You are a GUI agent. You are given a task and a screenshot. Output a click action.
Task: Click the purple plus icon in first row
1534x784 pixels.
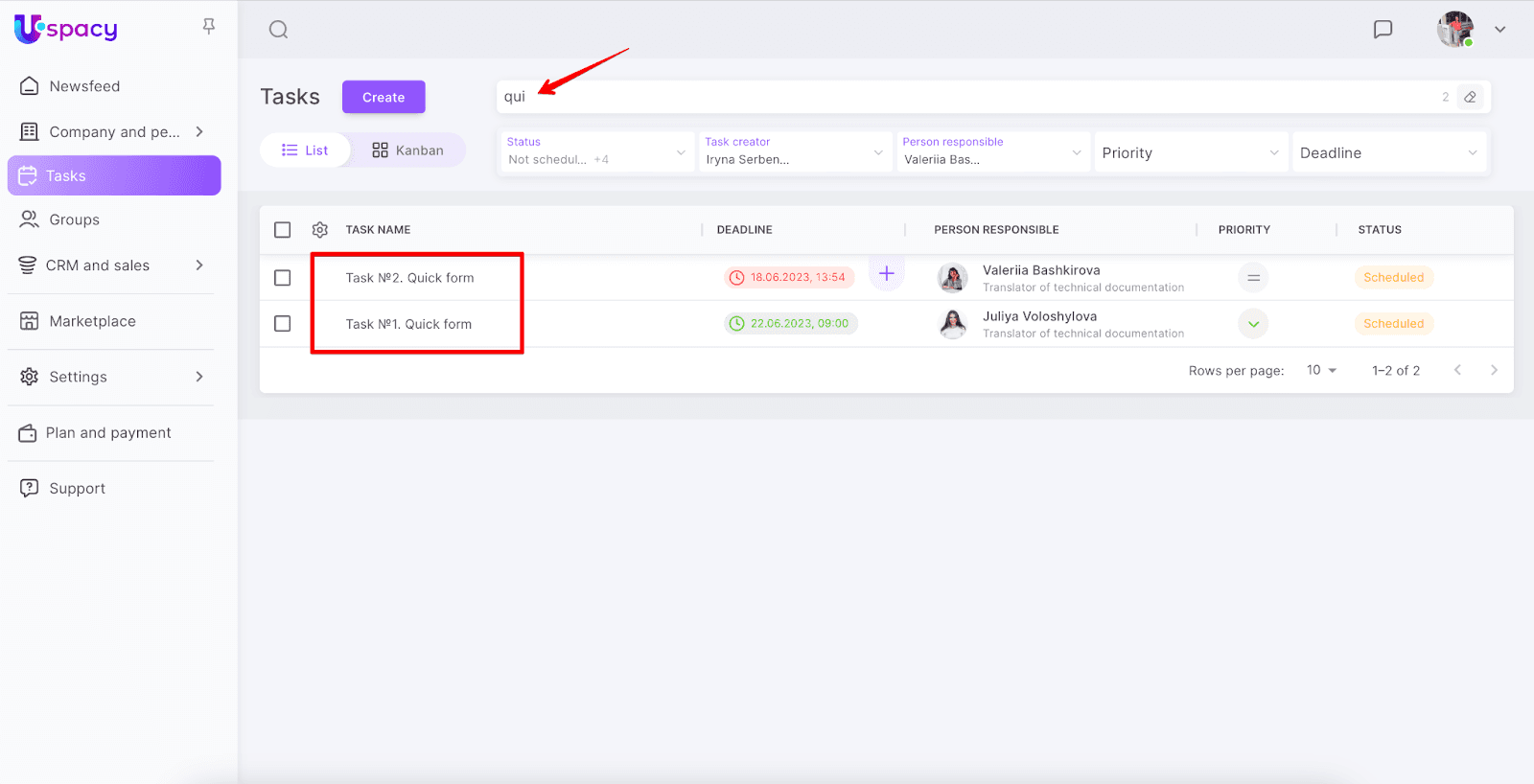pos(887,274)
